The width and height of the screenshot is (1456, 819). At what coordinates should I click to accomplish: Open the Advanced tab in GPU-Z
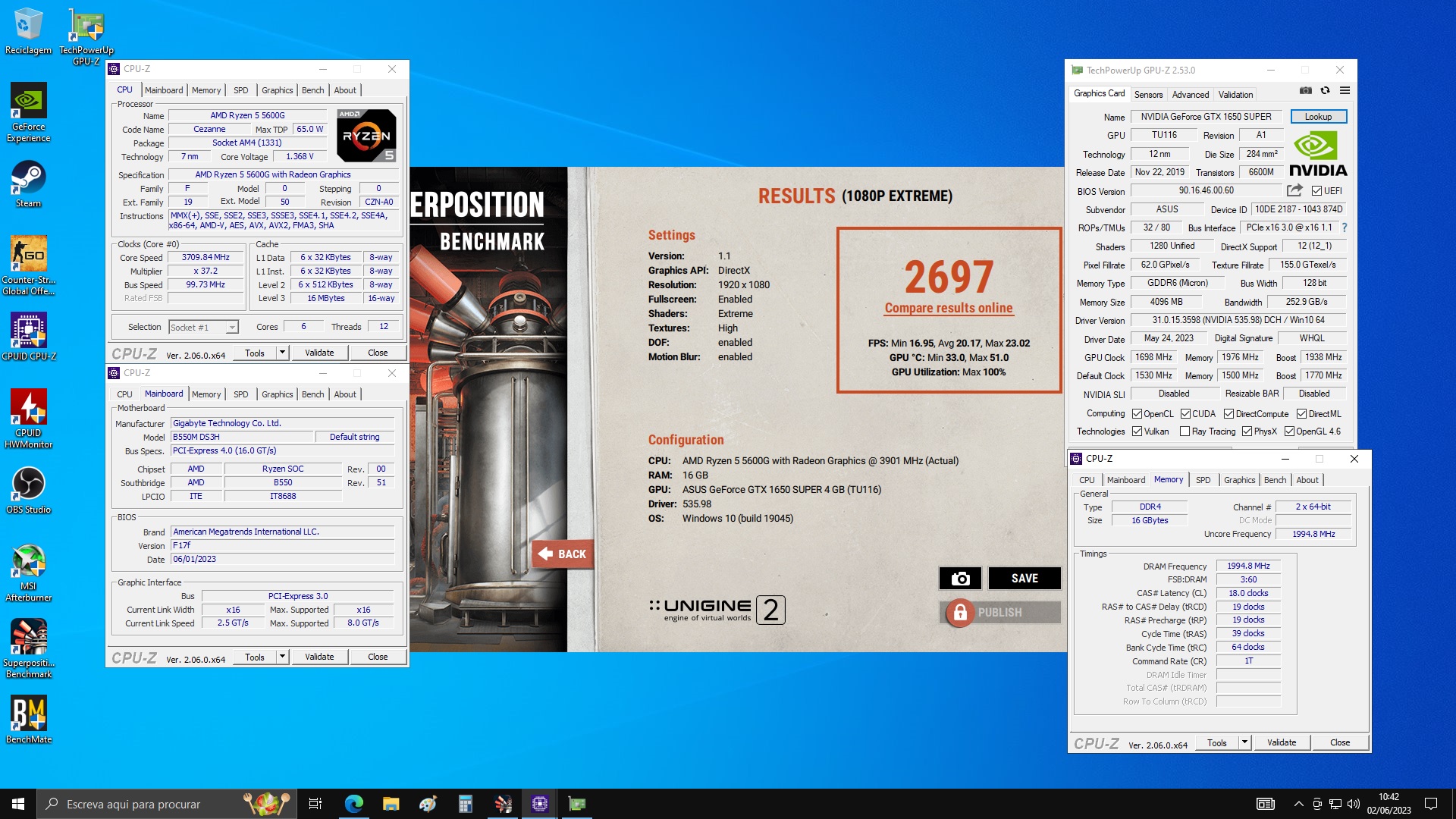1191,95
